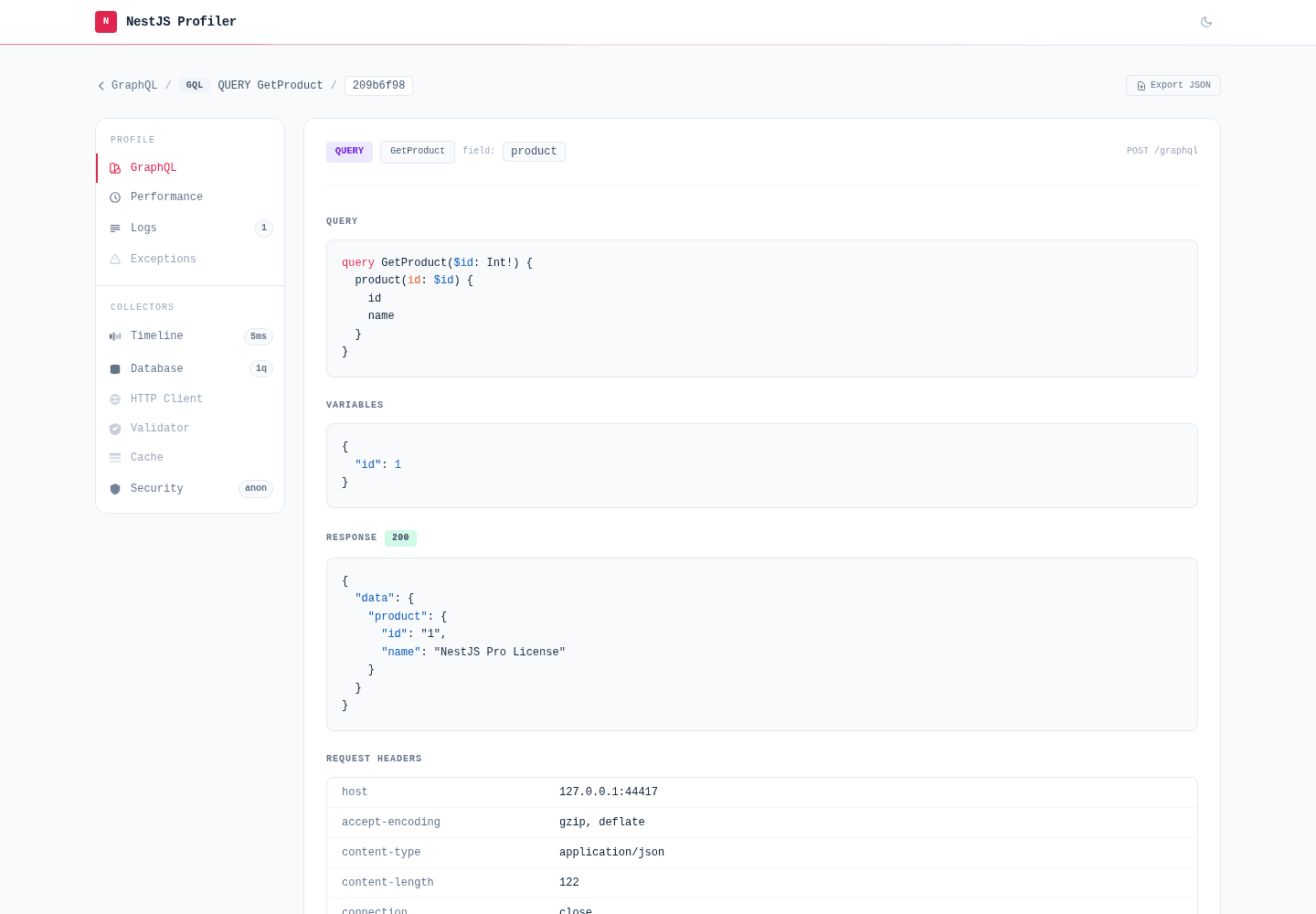The image size is (1316, 914).
Task: Click the host header name
Action: (355, 792)
